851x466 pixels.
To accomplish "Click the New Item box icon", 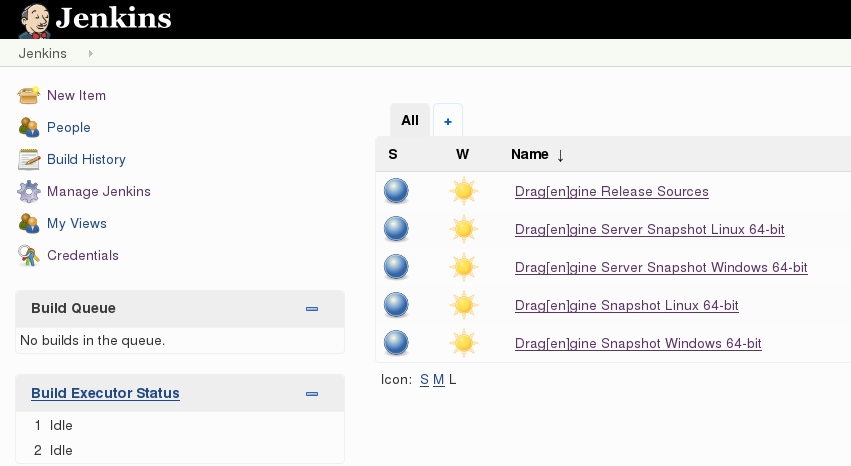I will pyautogui.click(x=29, y=95).
